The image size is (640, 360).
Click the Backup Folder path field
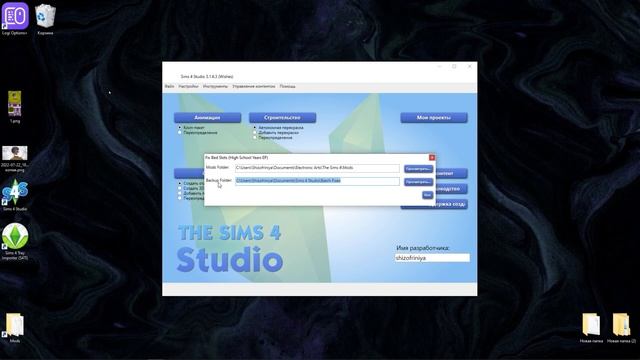point(317,181)
